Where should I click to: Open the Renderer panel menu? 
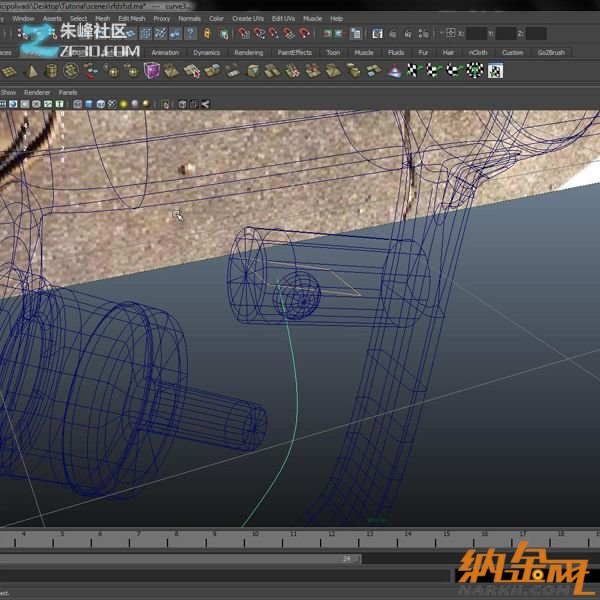tap(37, 92)
